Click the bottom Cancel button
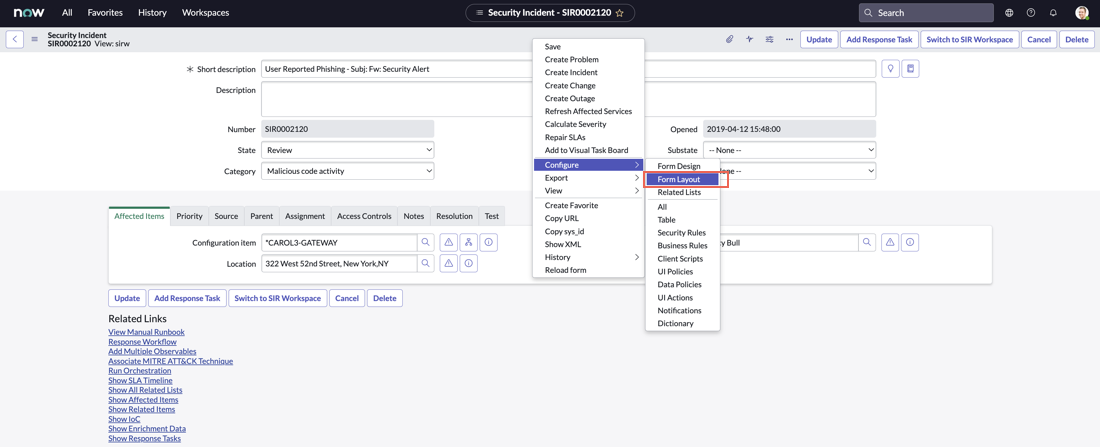 pyautogui.click(x=347, y=298)
